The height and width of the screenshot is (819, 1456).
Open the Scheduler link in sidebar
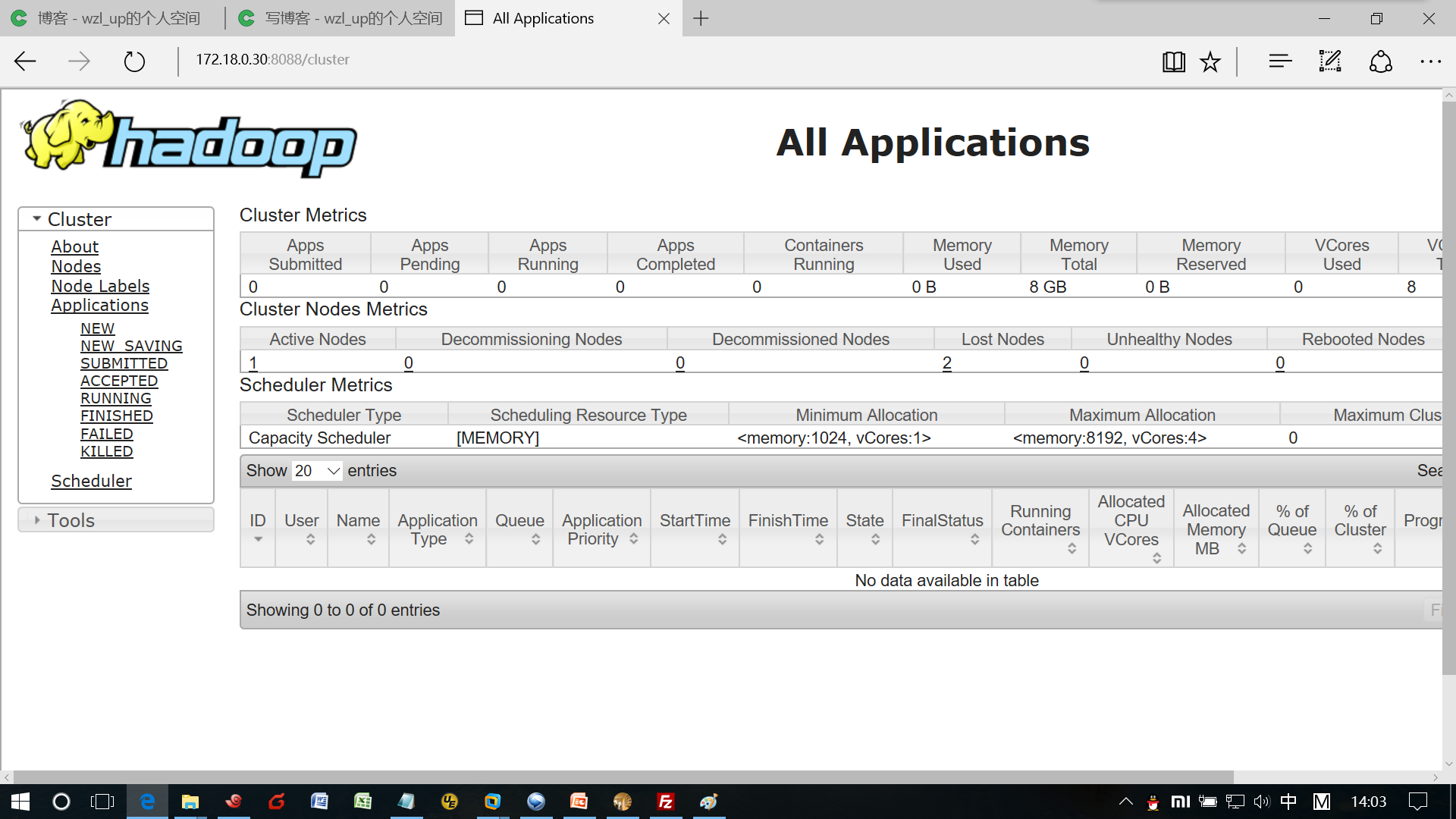[91, 481]
